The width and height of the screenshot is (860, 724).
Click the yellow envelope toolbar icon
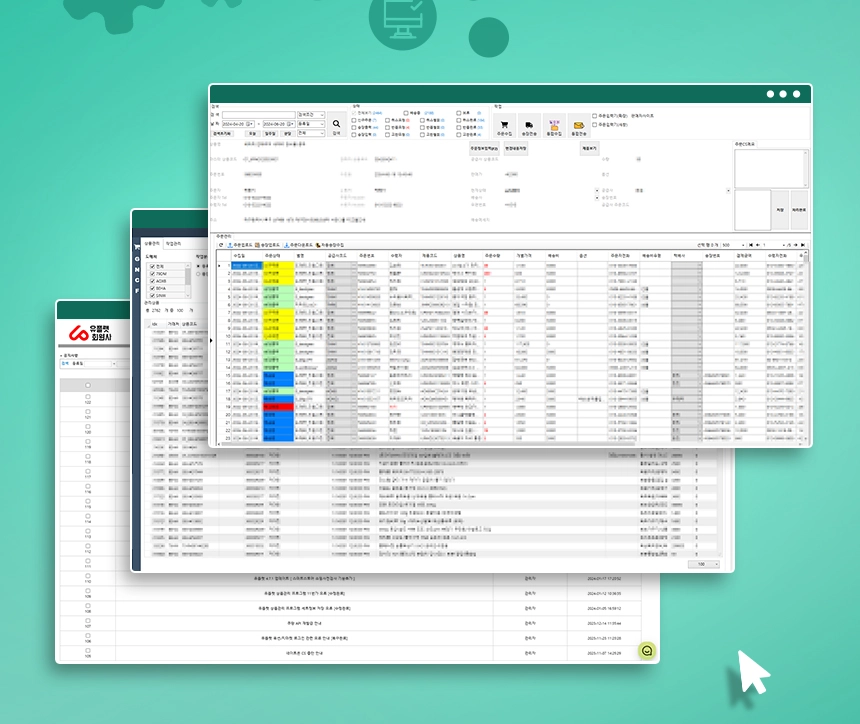coord(579,126)
